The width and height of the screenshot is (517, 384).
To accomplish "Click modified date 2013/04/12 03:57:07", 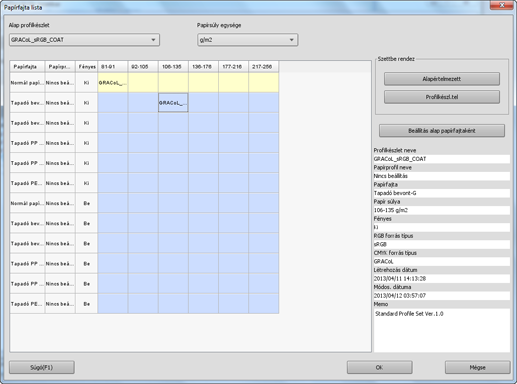I will click(x=442, y=296).
